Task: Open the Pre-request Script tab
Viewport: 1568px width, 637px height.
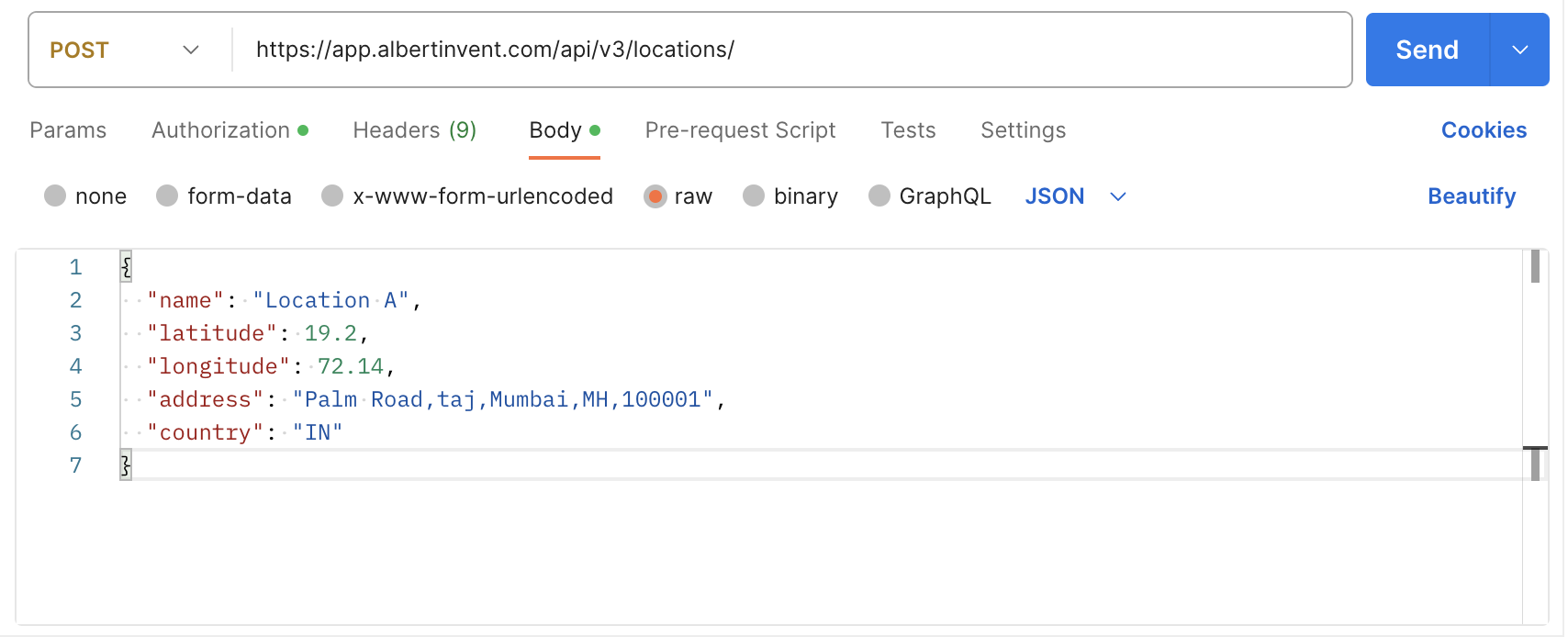Action: (740, 130)
